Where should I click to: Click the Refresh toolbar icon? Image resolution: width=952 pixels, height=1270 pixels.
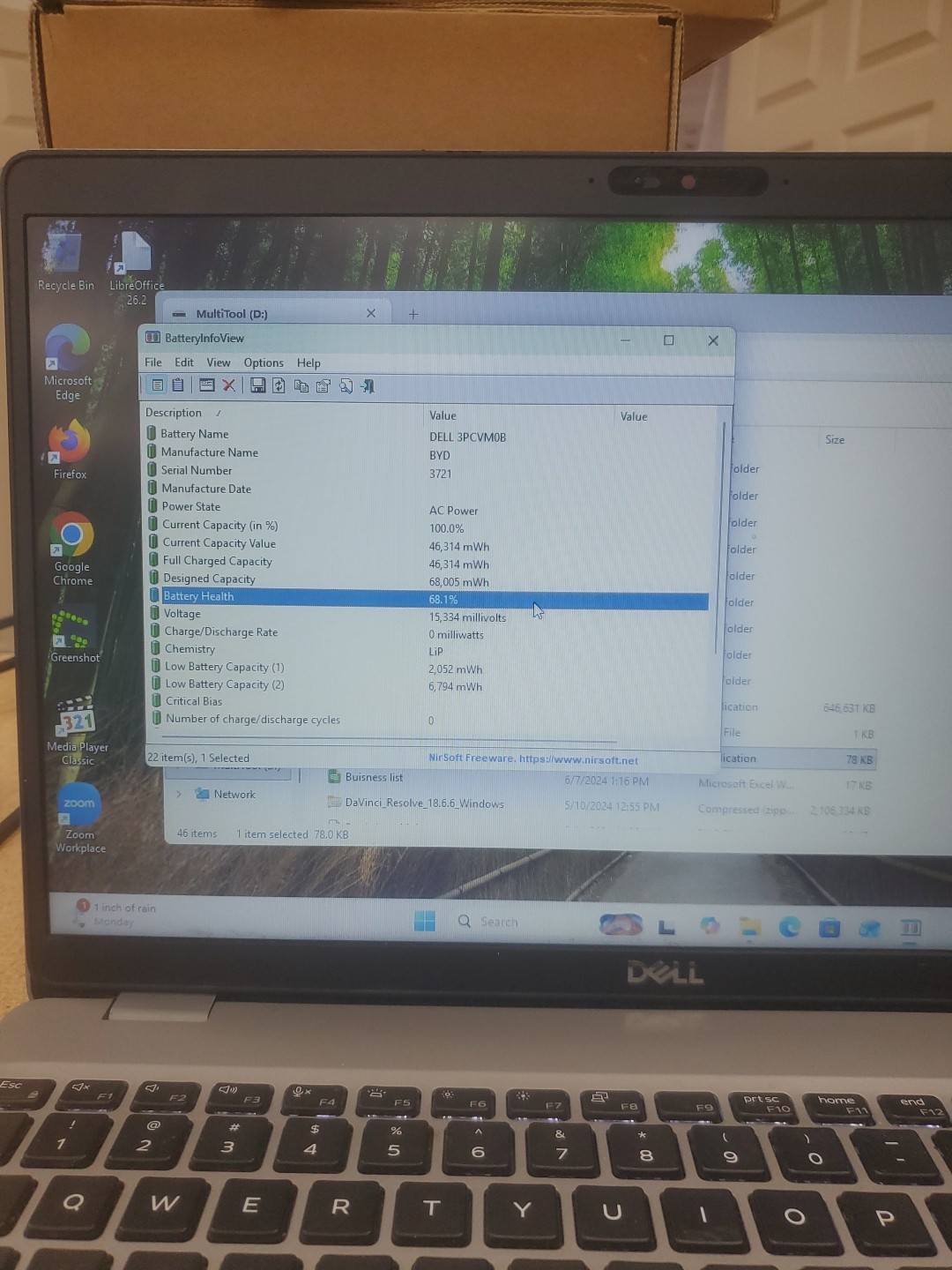pos(279,385)
